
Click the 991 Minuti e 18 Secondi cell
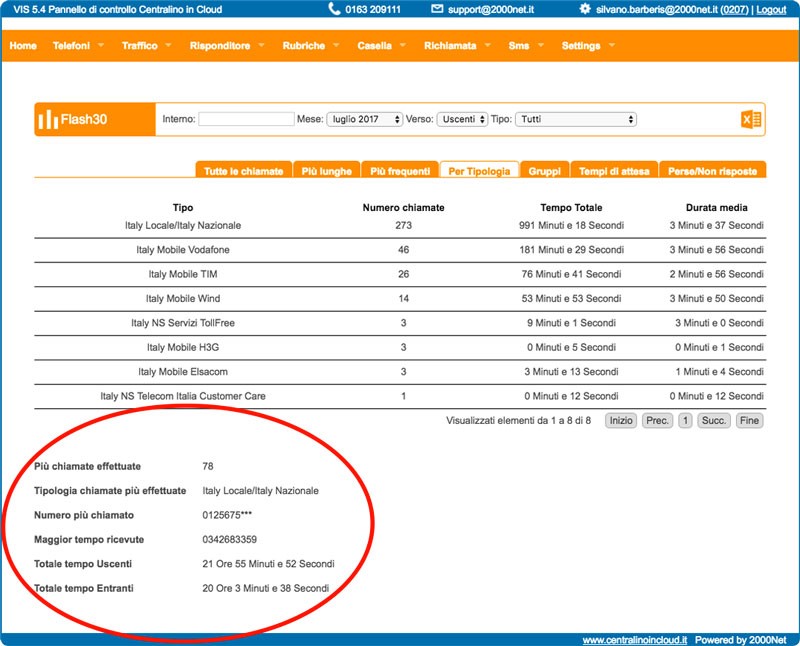pyautogui.click(x=571, y=226)
